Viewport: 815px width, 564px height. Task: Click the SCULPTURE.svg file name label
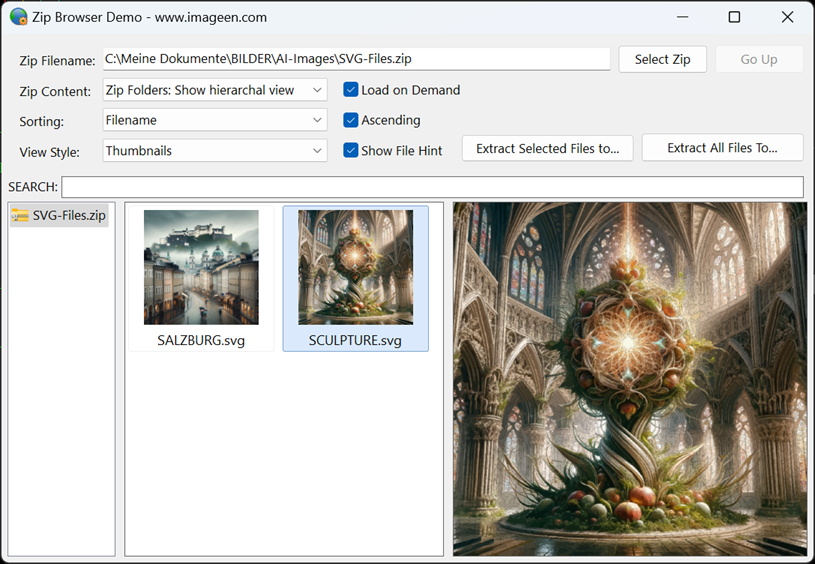pos(356,340)
